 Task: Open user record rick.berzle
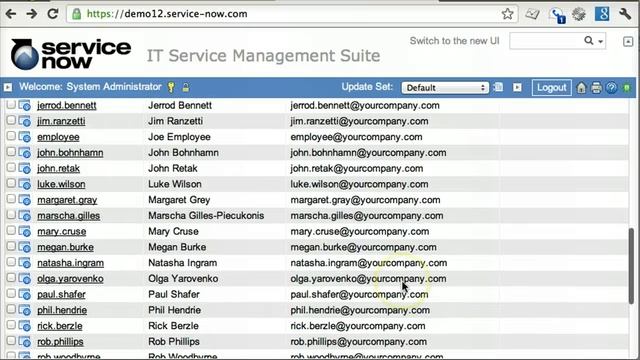[x=60, y=326]
